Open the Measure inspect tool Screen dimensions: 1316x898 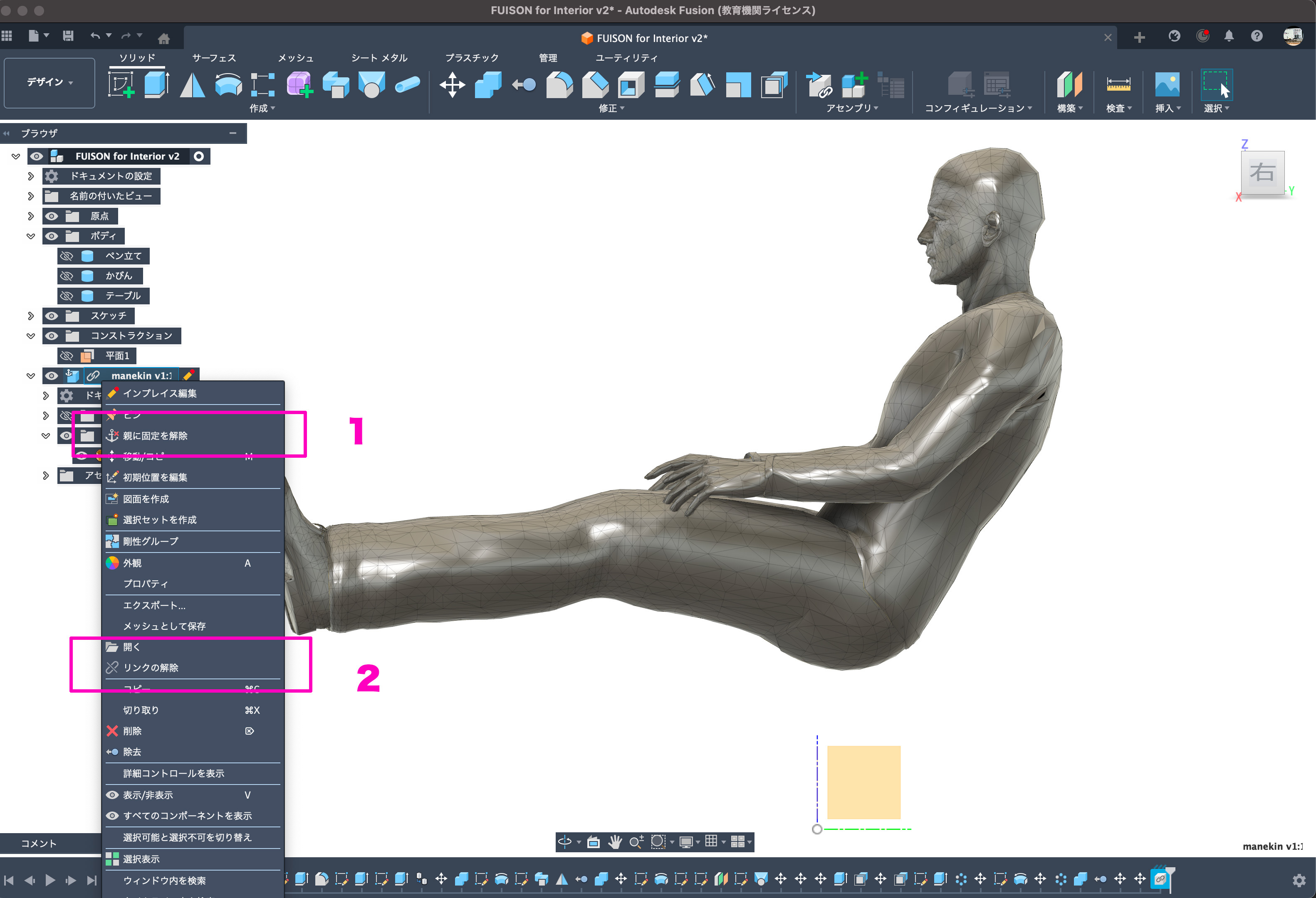click(1118, 85)
